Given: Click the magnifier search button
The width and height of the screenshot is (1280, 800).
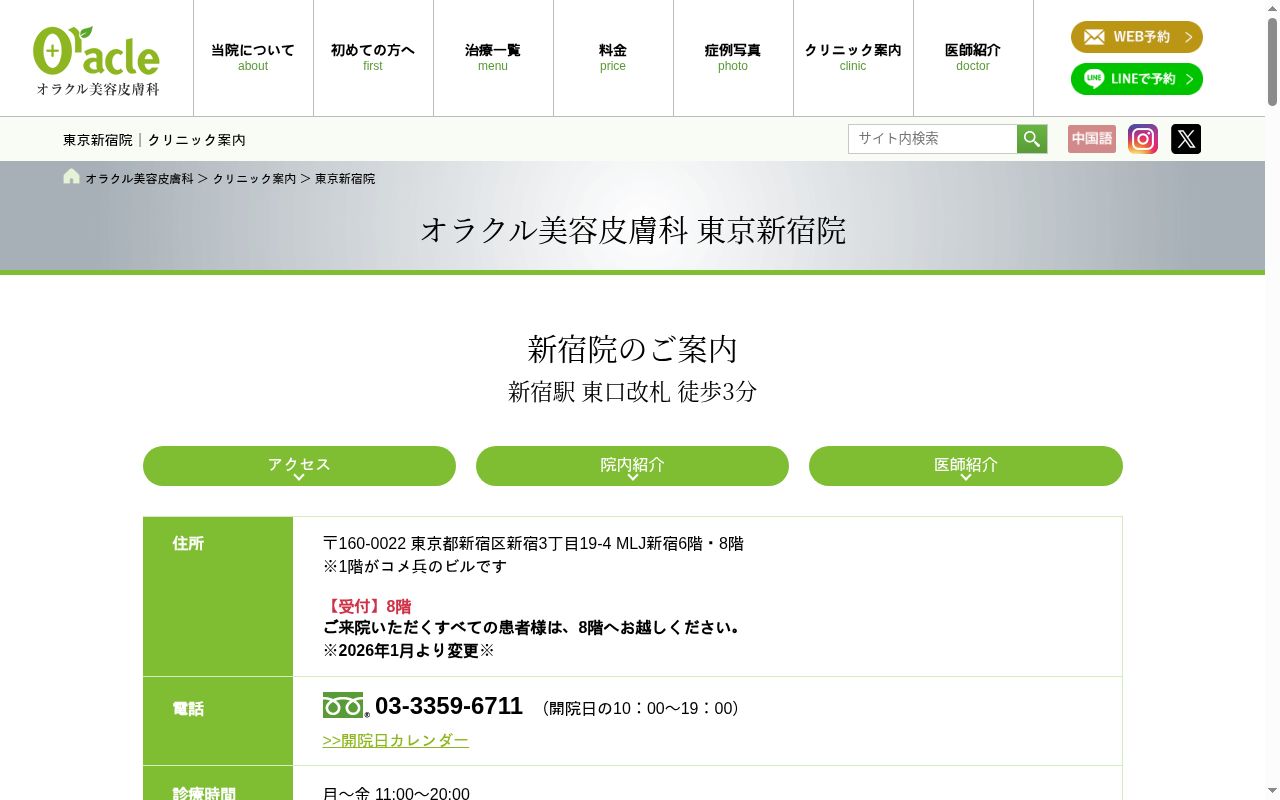Looking at the screenshot, I should (1032, 139).
